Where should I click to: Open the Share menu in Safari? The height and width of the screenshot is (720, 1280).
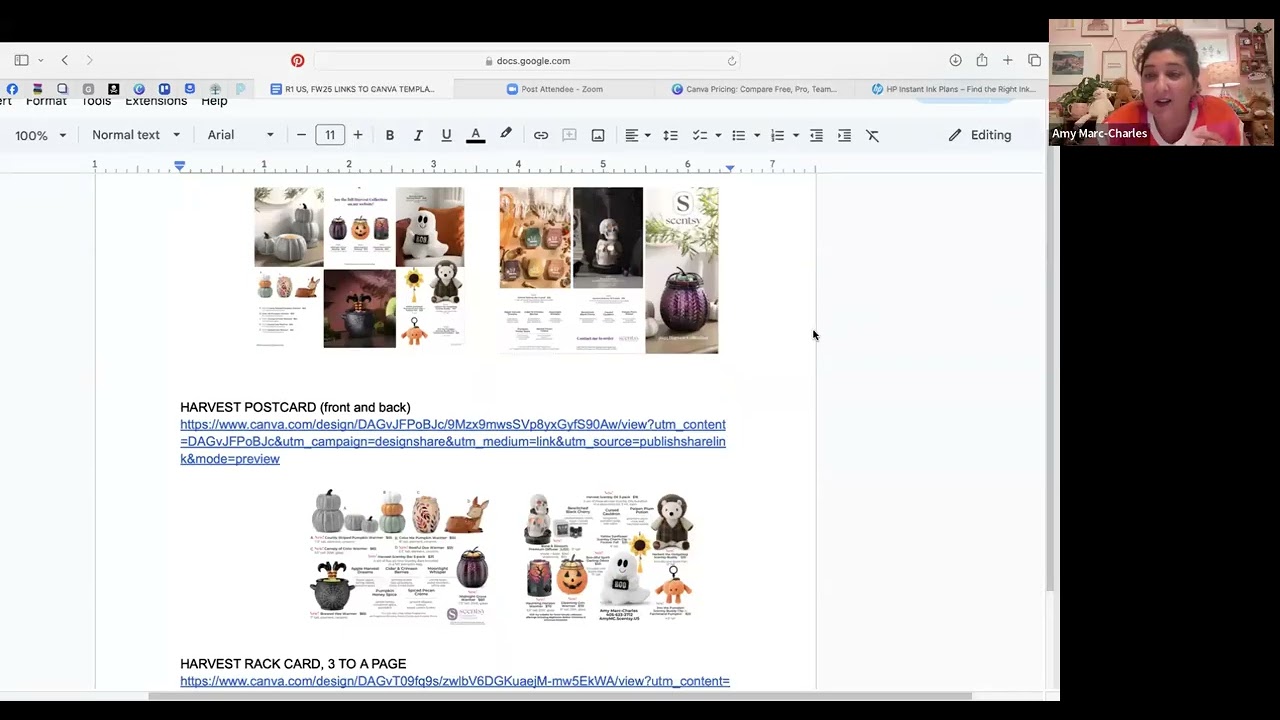coord(982,61)
